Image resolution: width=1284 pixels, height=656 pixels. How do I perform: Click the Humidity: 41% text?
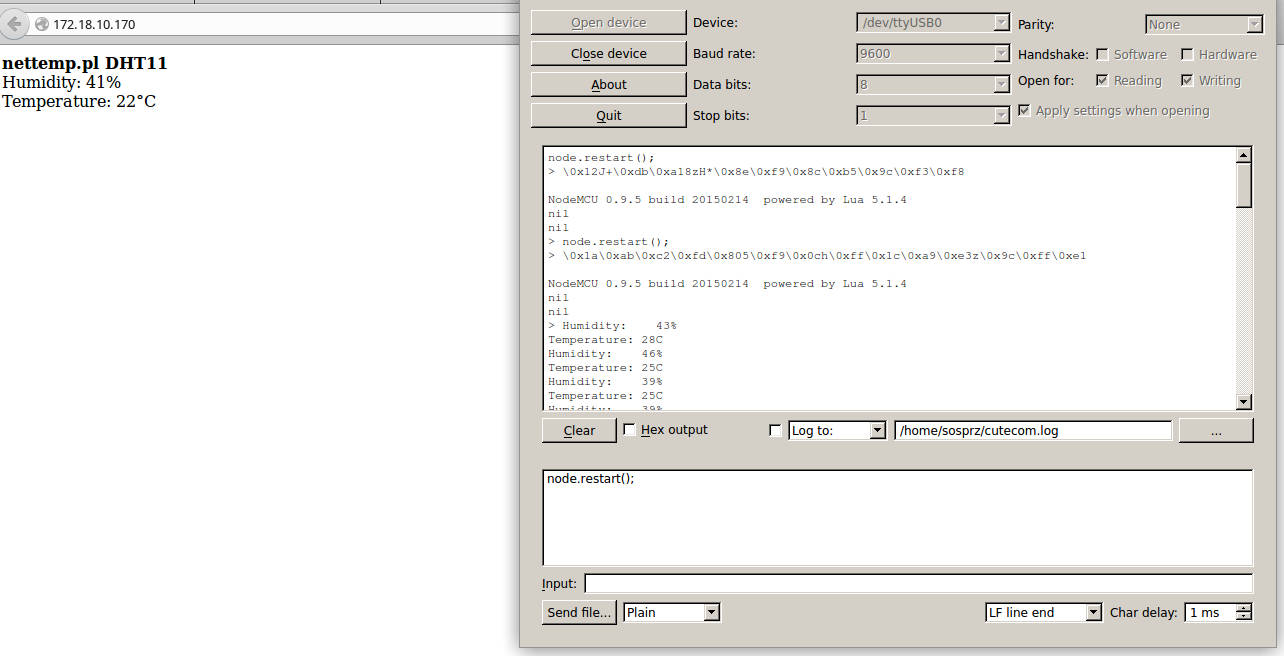[62, 82]
